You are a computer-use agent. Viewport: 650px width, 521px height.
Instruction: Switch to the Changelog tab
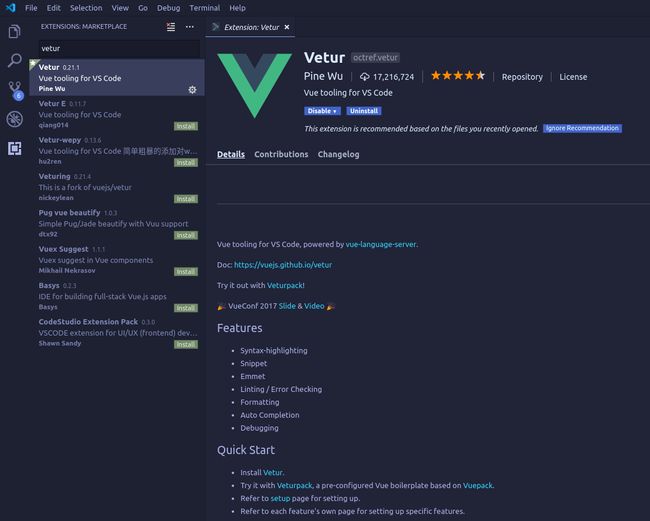click(x=338, y=154)
